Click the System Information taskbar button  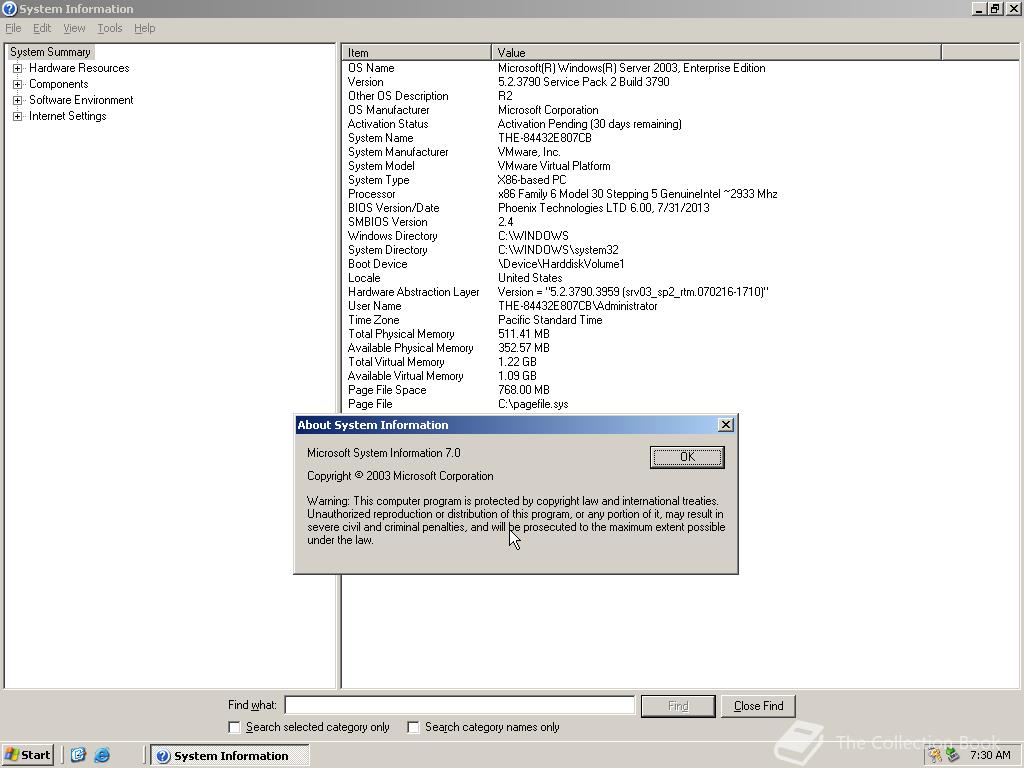click(230, 756)
